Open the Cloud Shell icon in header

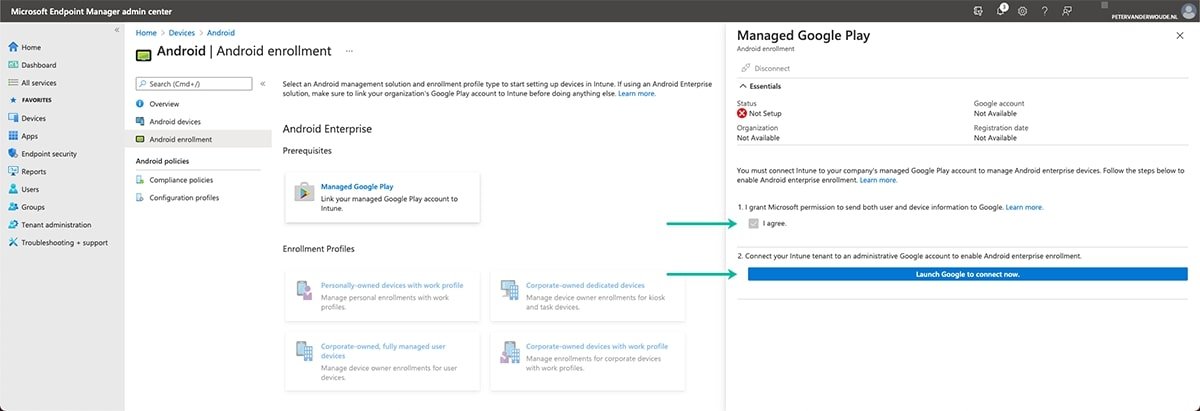coord(977,10)
